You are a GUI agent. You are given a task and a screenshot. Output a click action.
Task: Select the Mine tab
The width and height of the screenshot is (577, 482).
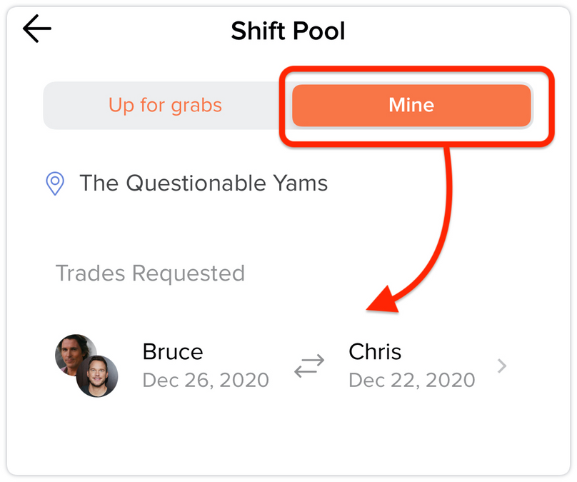tap(411, 105)
